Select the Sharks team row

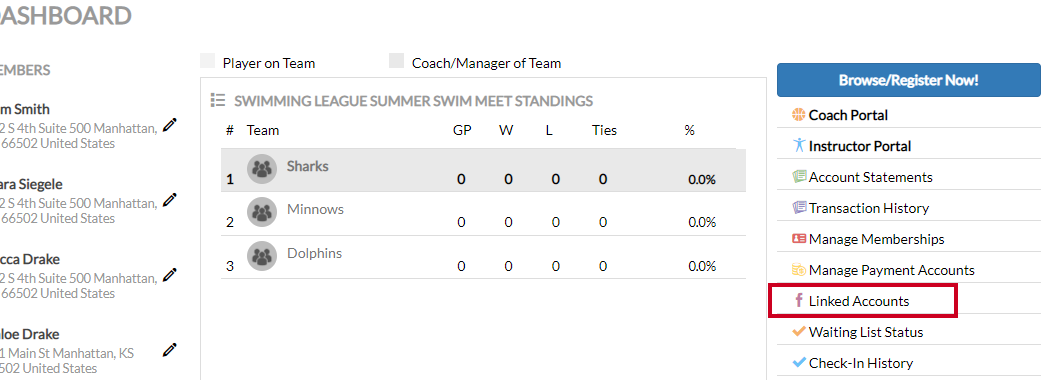pos(483,170)
